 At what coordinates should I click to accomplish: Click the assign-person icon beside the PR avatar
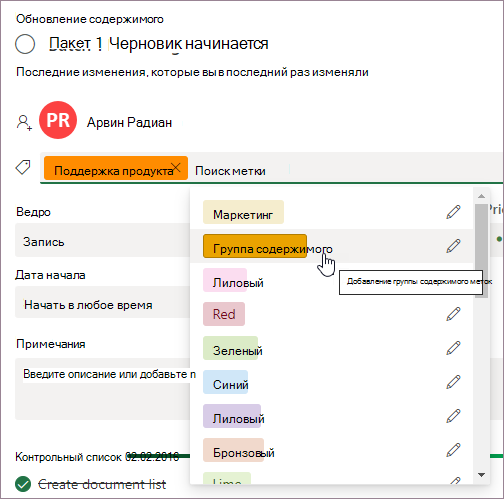pos(24,123)
